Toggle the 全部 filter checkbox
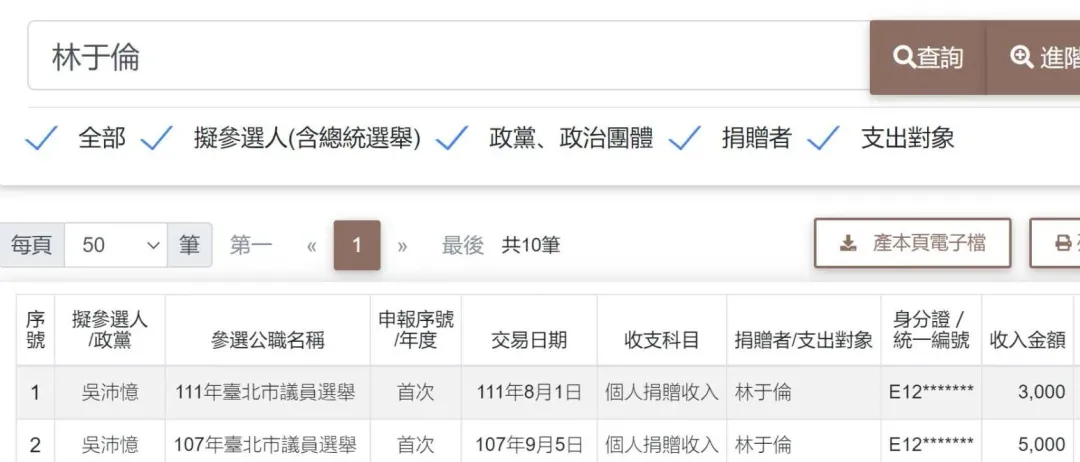This screenshot has height=462, width=1080. 41,138
